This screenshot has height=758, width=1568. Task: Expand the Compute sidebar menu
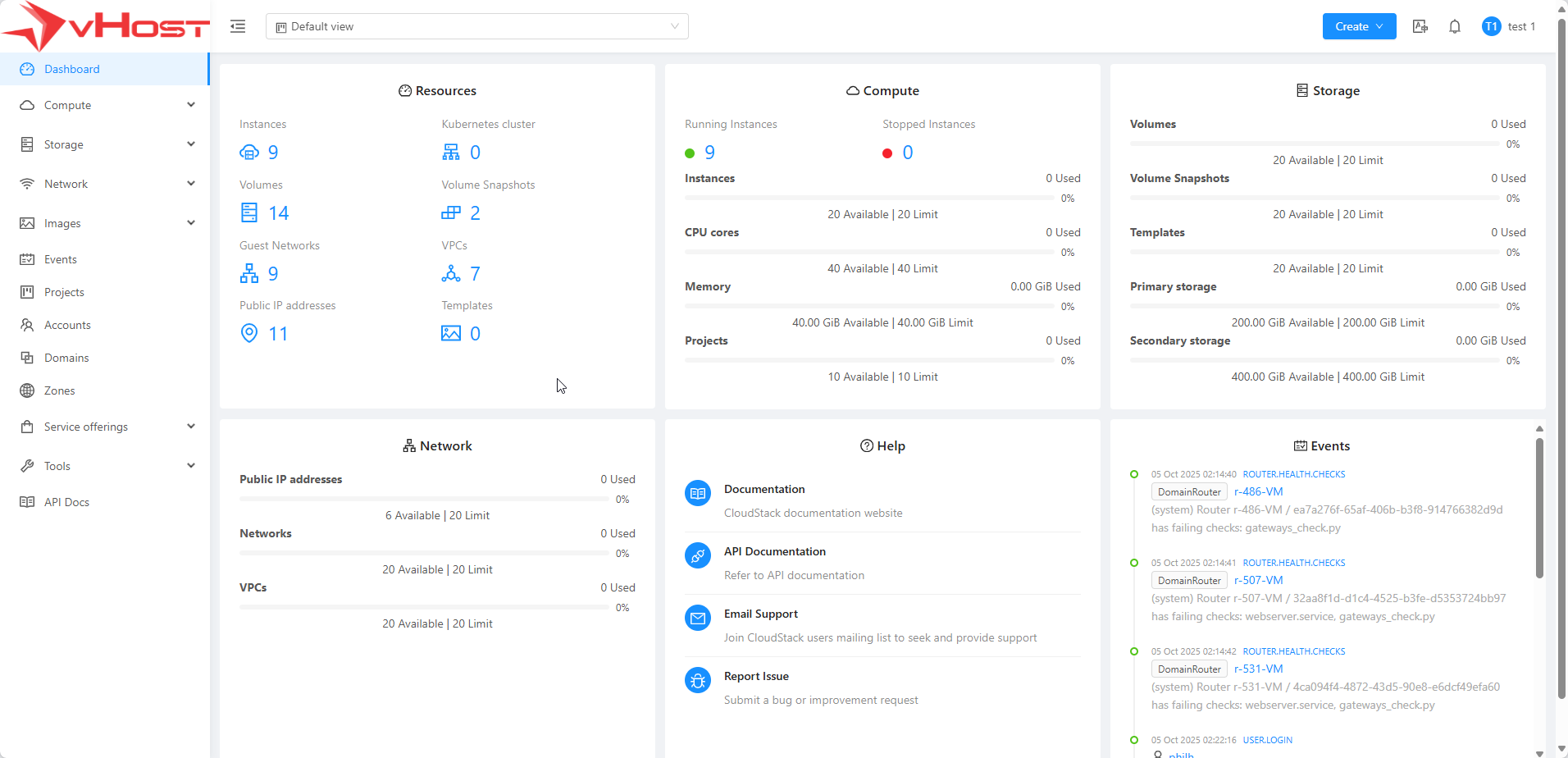[105, 105]
